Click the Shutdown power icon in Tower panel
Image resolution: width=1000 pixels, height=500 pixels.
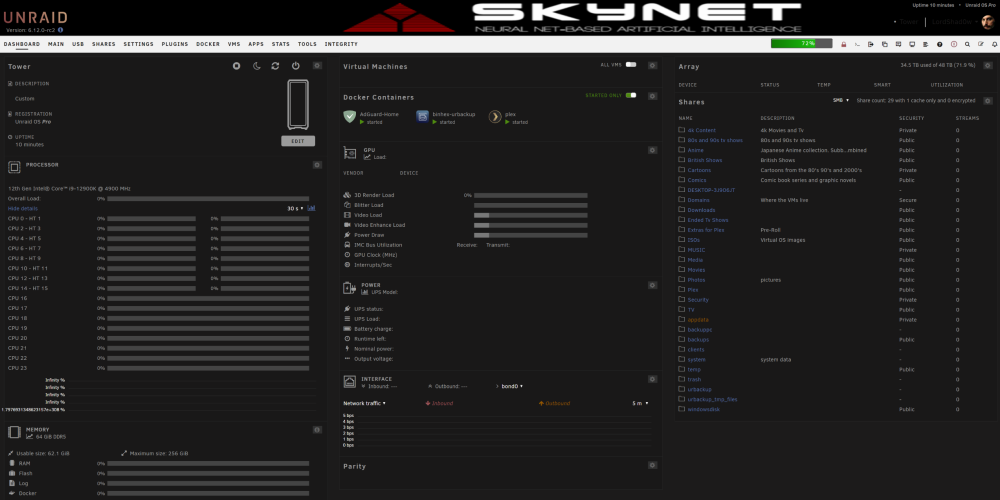(295, 66)
